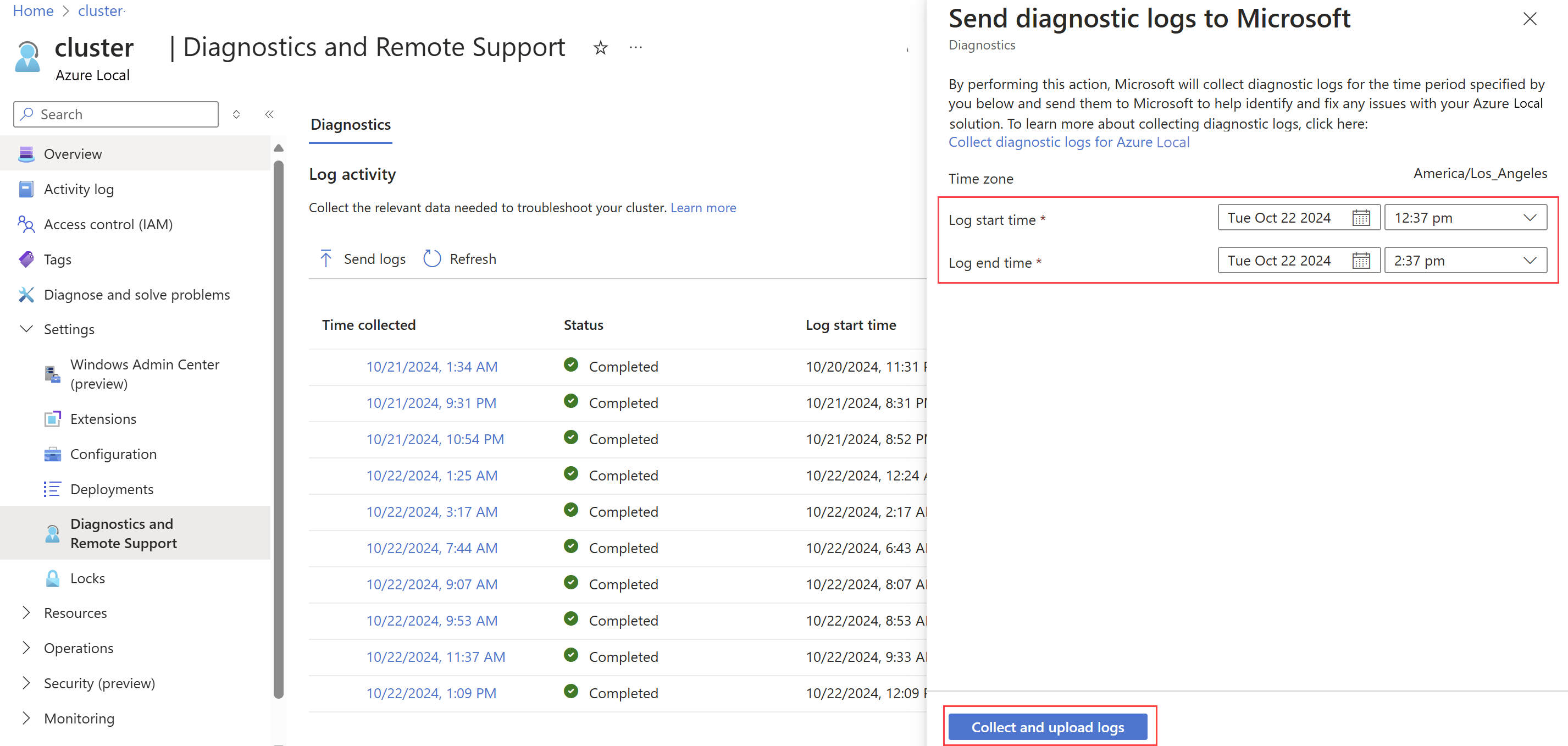Collapse the Settings section in sidebar
1568x746 pixels.
[x=26, y=329]
